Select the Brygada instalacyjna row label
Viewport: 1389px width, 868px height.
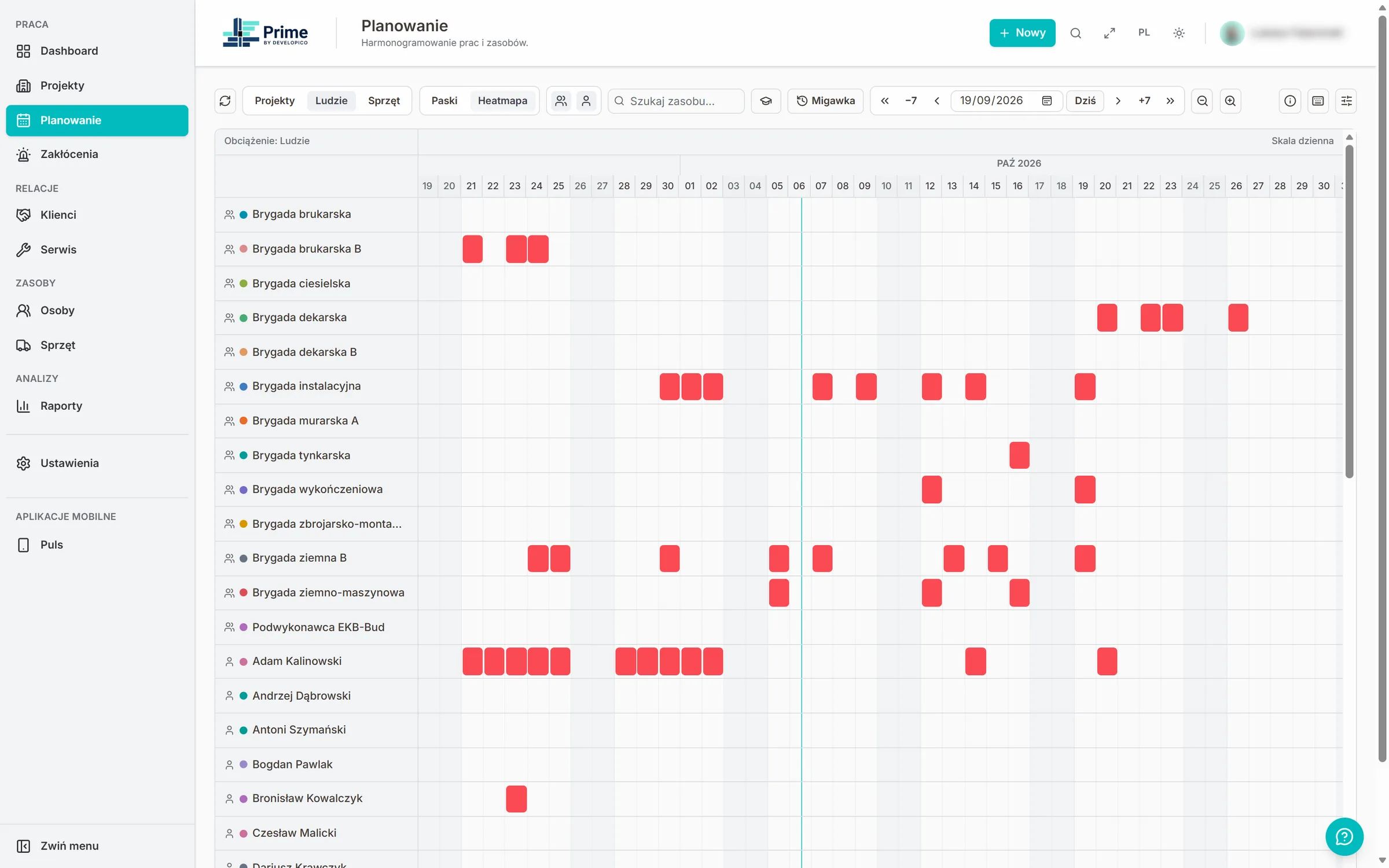point(306,386)
